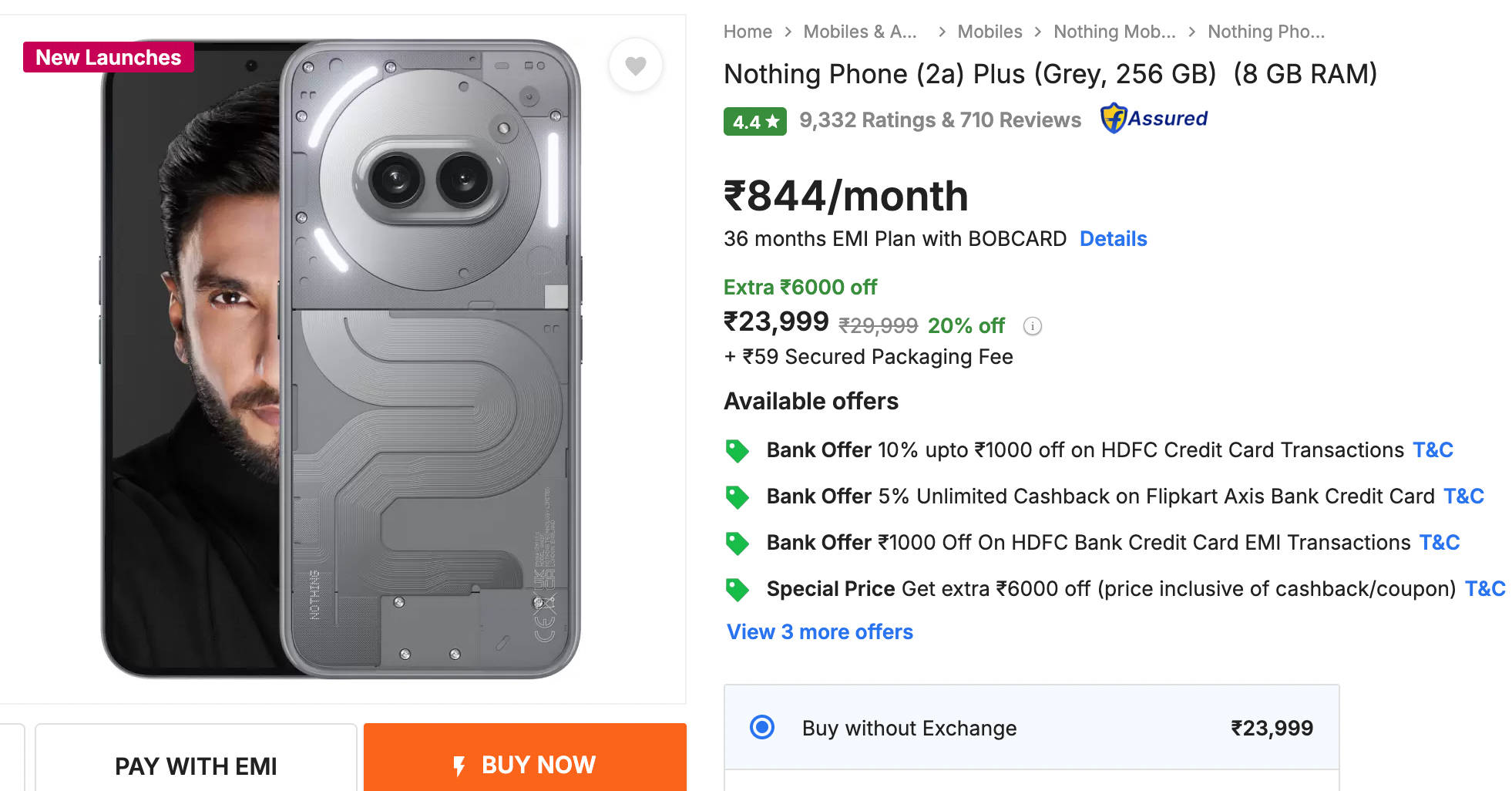Screen dimensions: 1512x791
Task: Click the green 4.4 star rating badge
Action: (754, 121)
